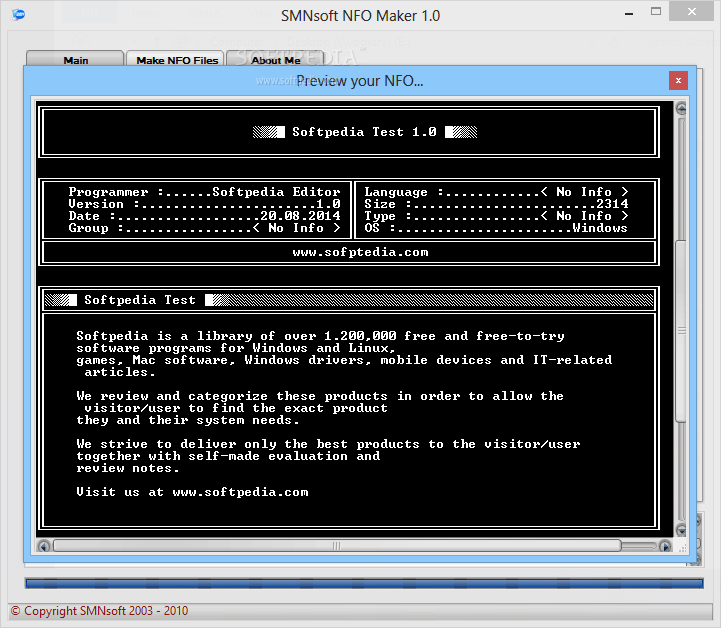Click the horizontal scroll left arrow

[44, 546]
